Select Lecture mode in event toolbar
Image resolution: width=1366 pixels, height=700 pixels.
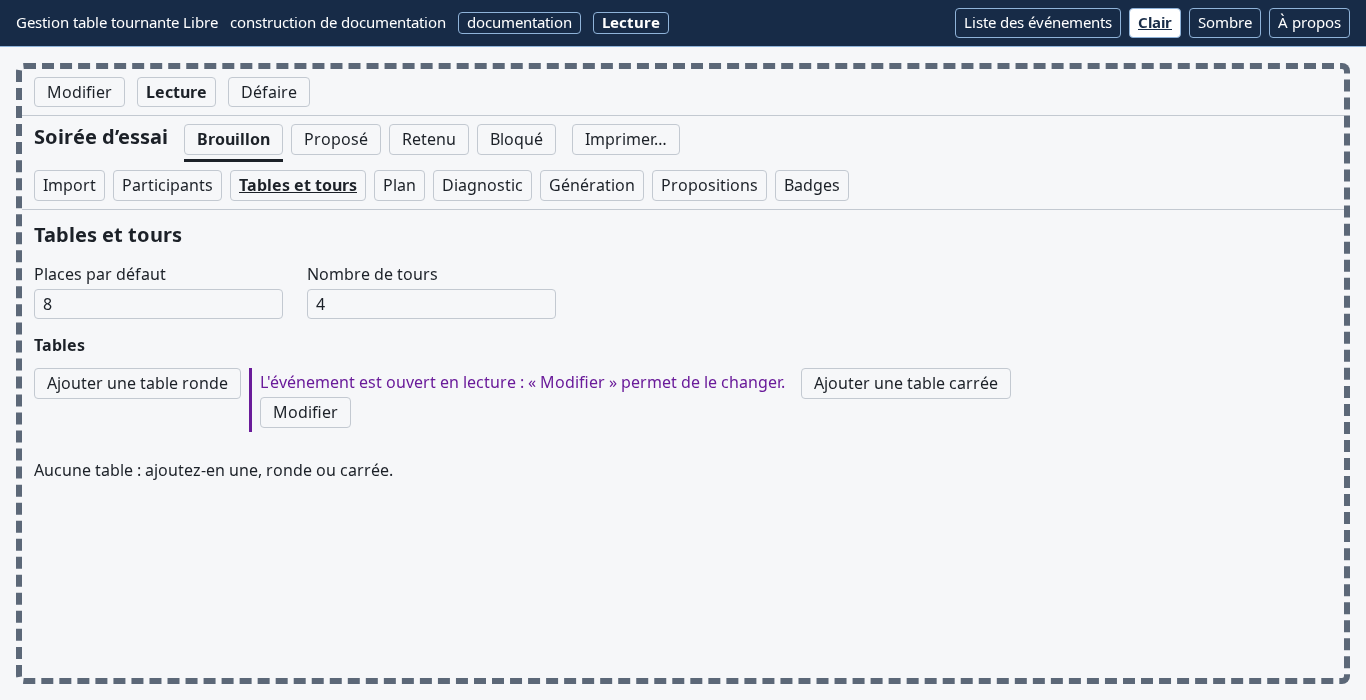pos(176,92)
